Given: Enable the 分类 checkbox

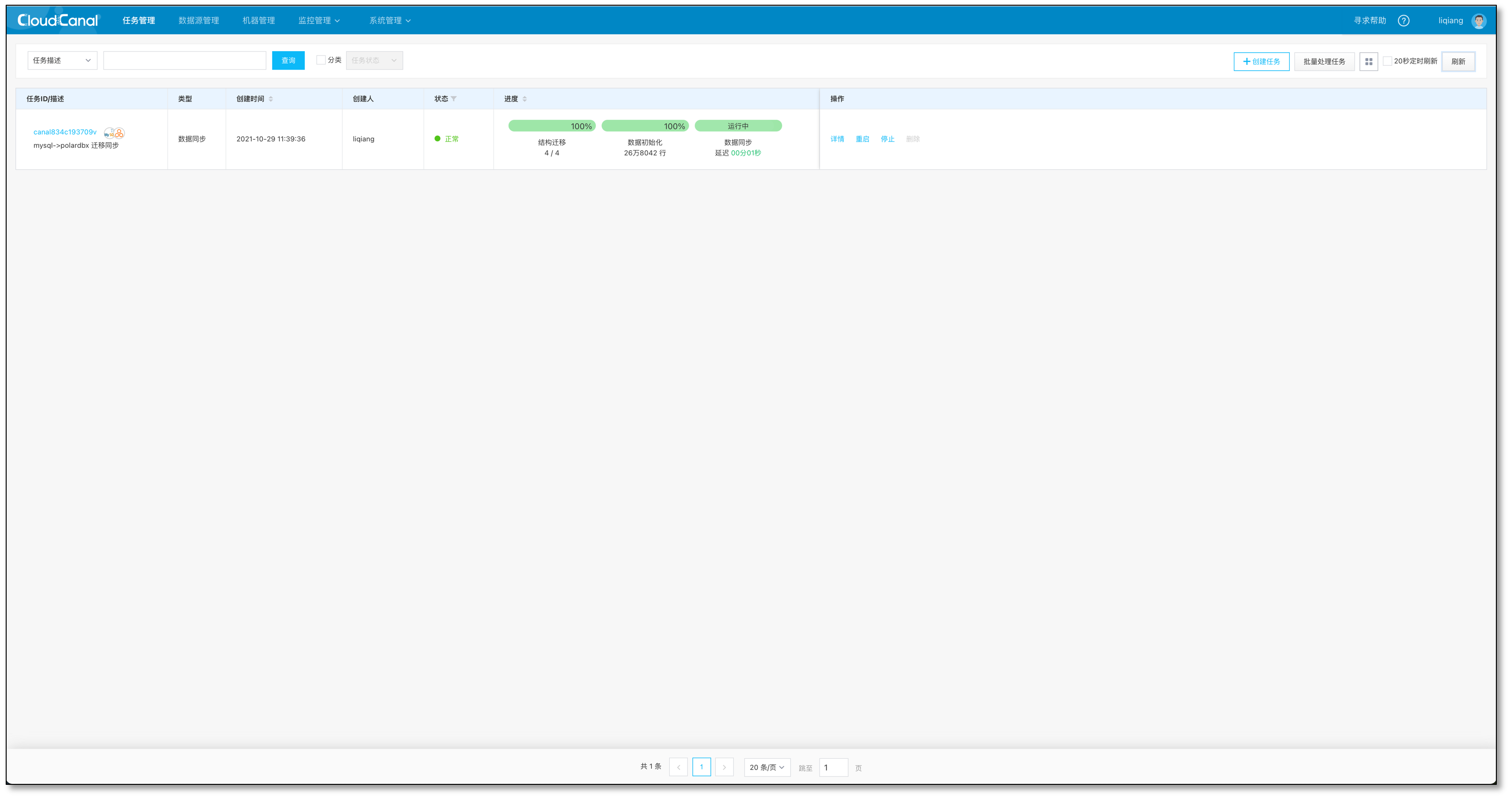Looking at the screenshot, I should coord(321,60).
